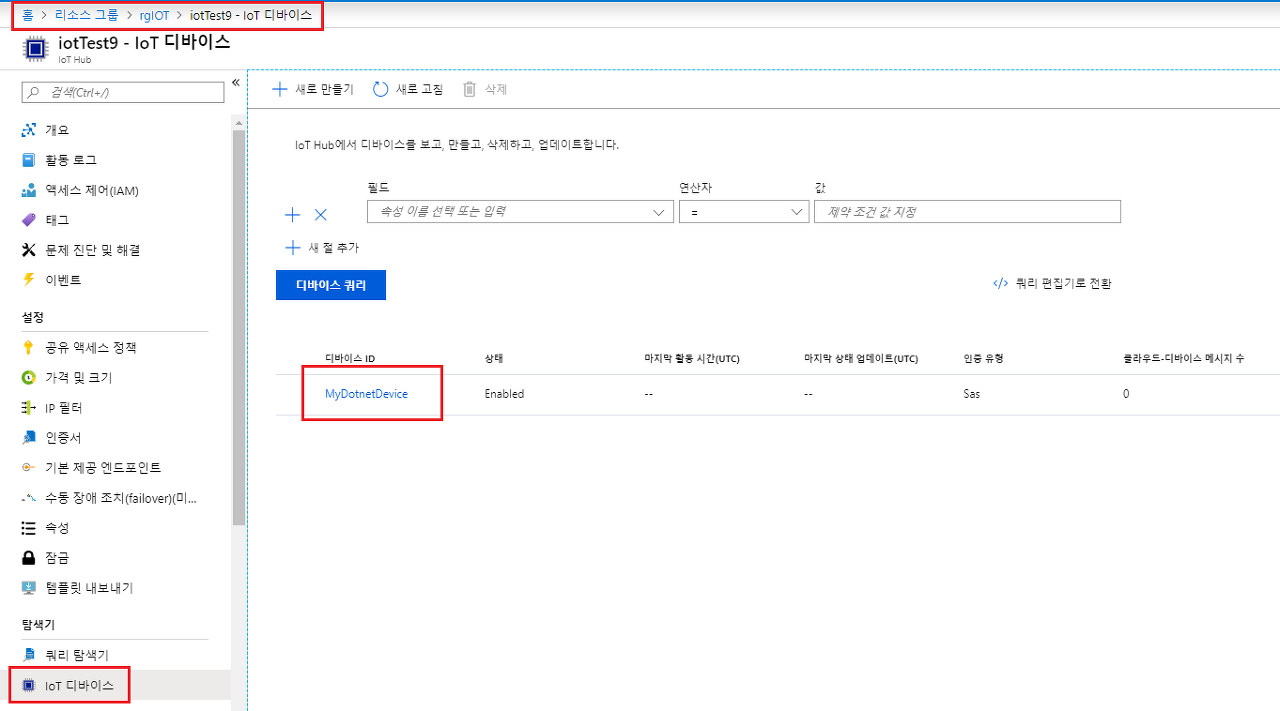1280x711 pixels.
Task: Click the Tags (태그) icon
Action: click(29, 220)
